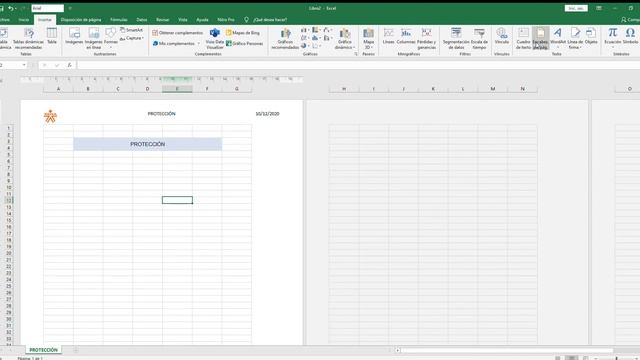Insert a Símbolo (omega icon)

[x=630, y=36]
